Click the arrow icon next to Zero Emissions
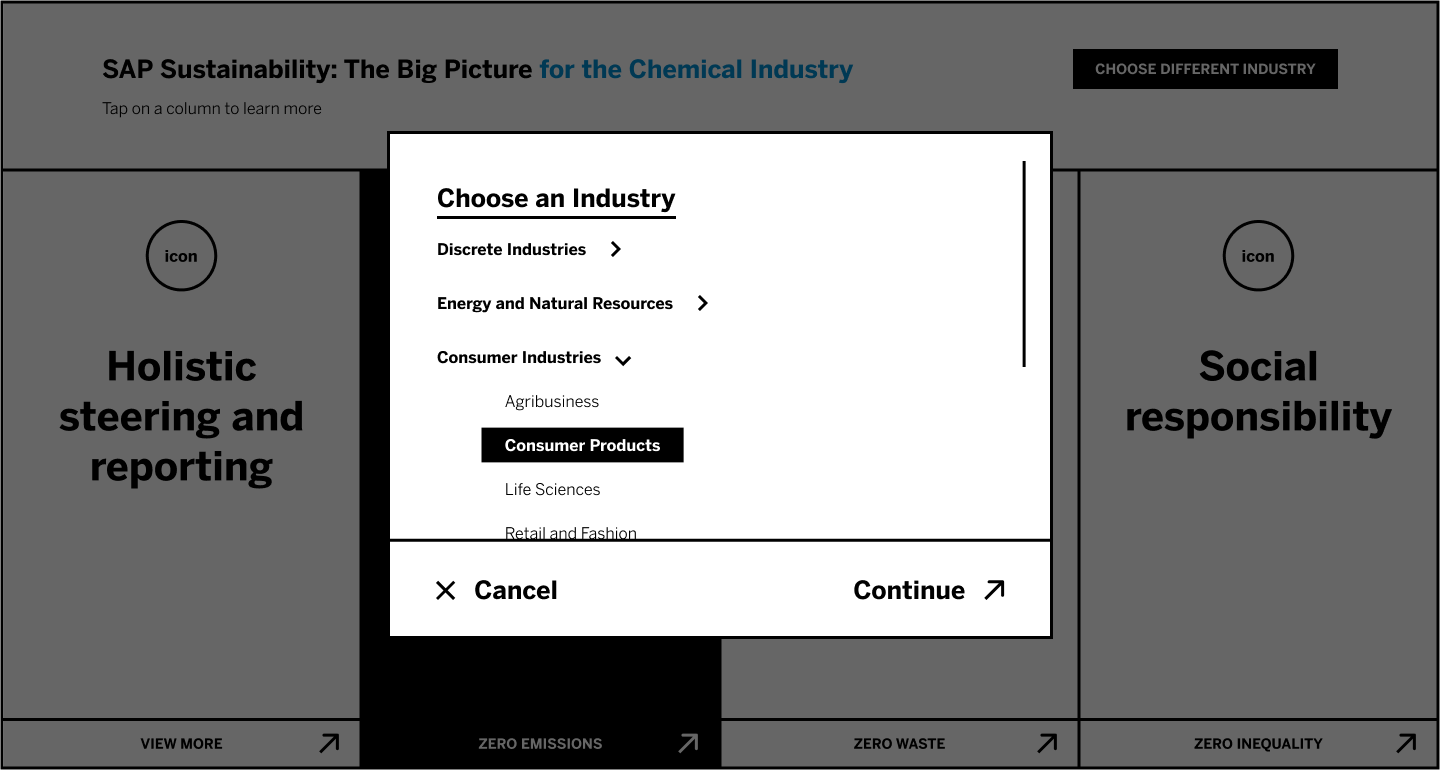1440x770 pixels. 688,743
